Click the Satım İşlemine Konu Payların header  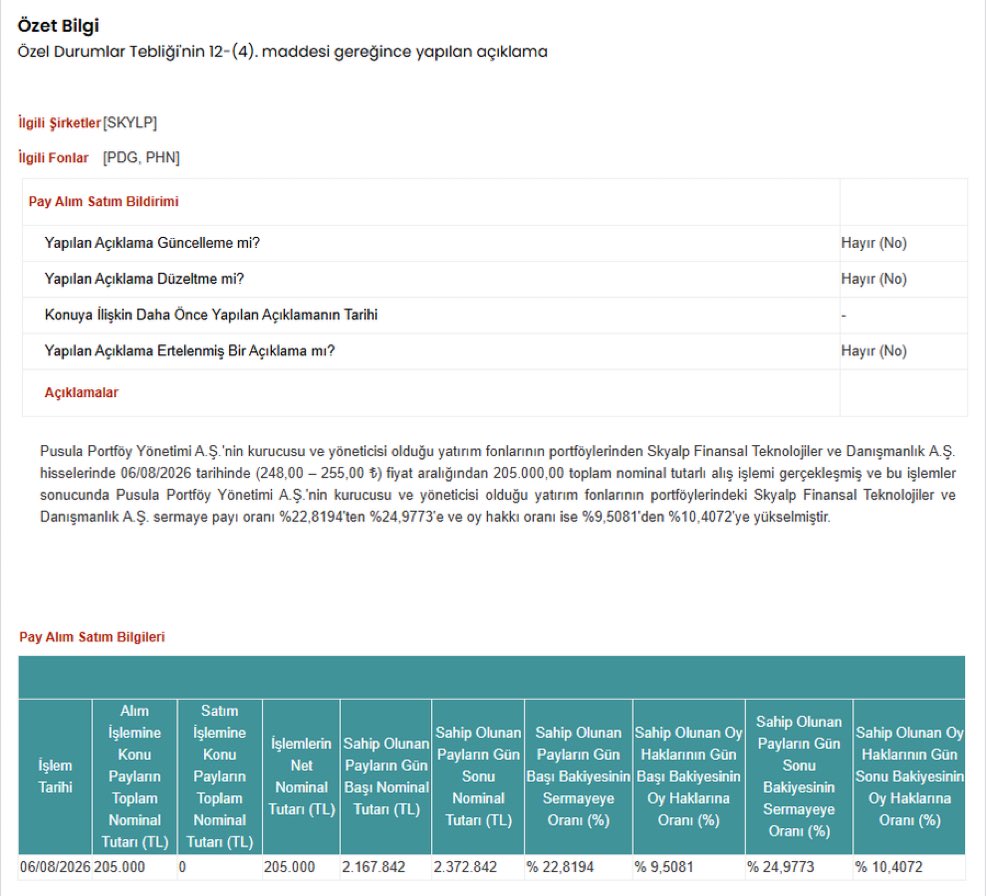tap(219, 777)
